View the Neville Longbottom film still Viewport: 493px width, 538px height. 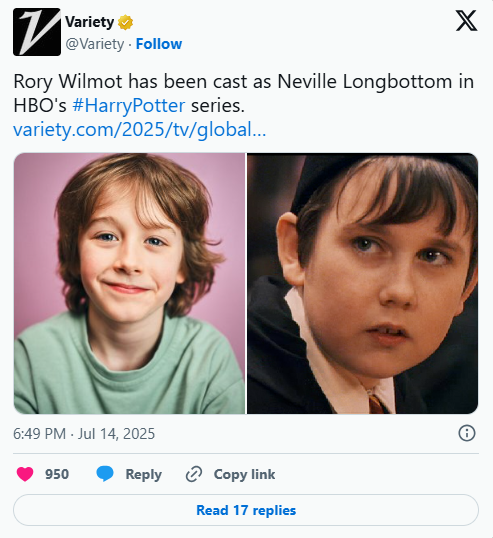[363, 283]
